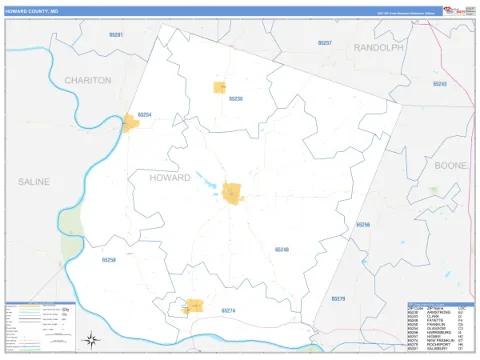This screenshot has width=480, height=360.
Task: Click the "ZIP Name" column header in the index
Action: pyautogui.click(x=435, y=308)
